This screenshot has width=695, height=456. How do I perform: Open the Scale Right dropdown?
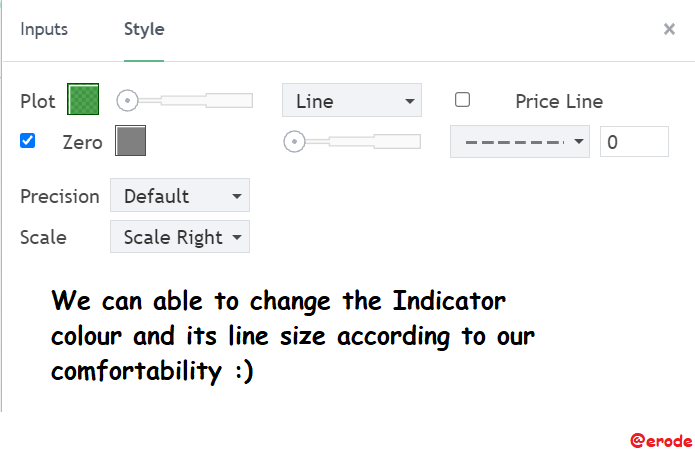[x=180, y=237]
